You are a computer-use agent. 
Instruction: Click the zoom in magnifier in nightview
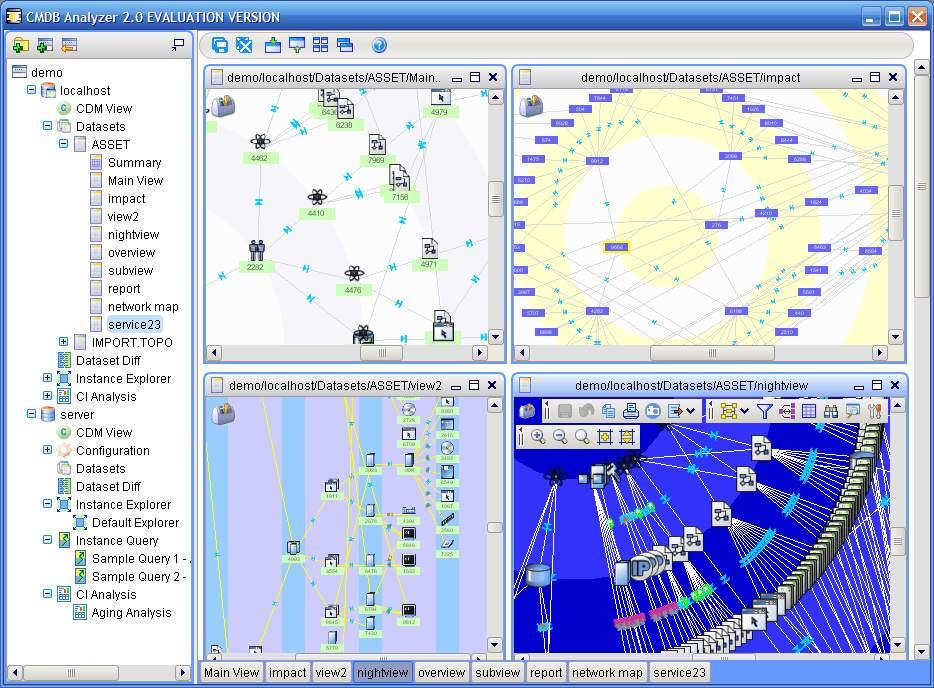(538, 437)
